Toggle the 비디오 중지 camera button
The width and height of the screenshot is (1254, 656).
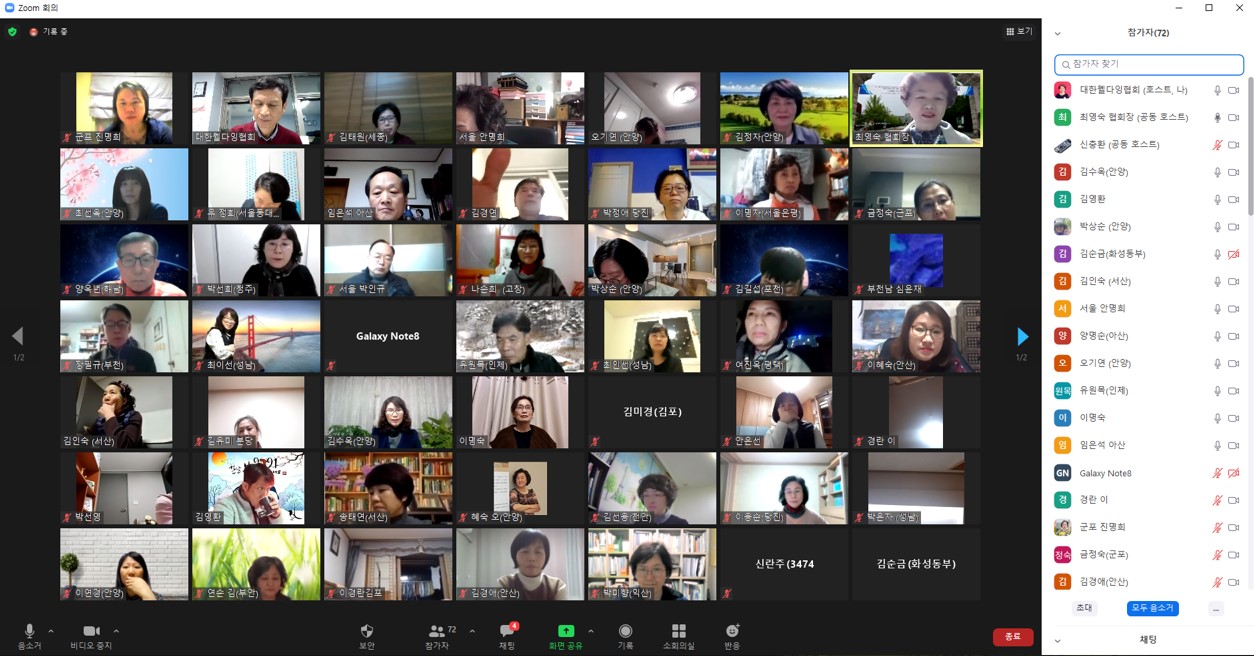91,632
